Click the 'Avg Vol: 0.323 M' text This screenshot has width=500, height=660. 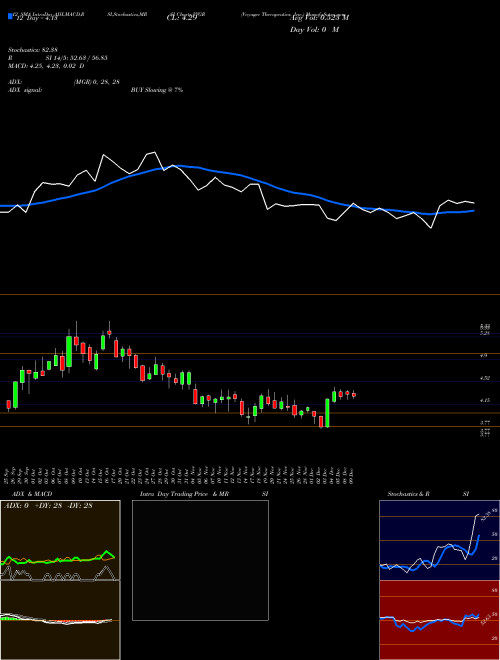[x=319, y=18]
